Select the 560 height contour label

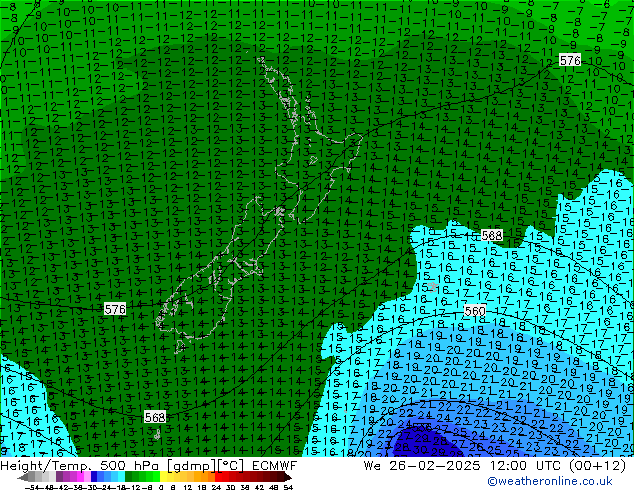(475, 312)
